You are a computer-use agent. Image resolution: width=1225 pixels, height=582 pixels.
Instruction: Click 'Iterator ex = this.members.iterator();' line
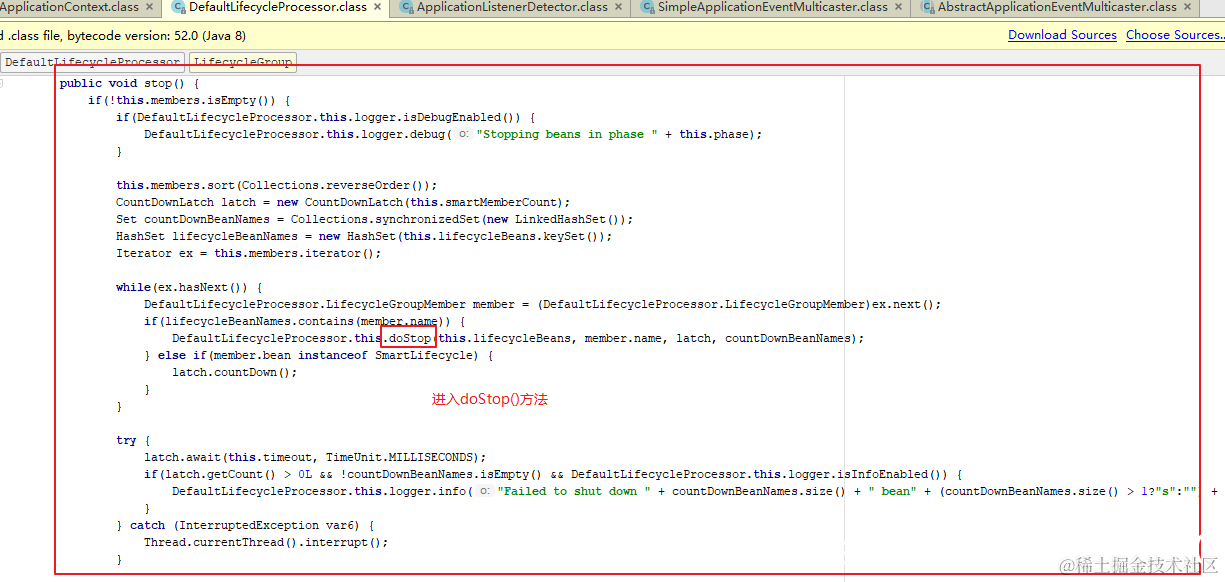[x=249, y=253]
